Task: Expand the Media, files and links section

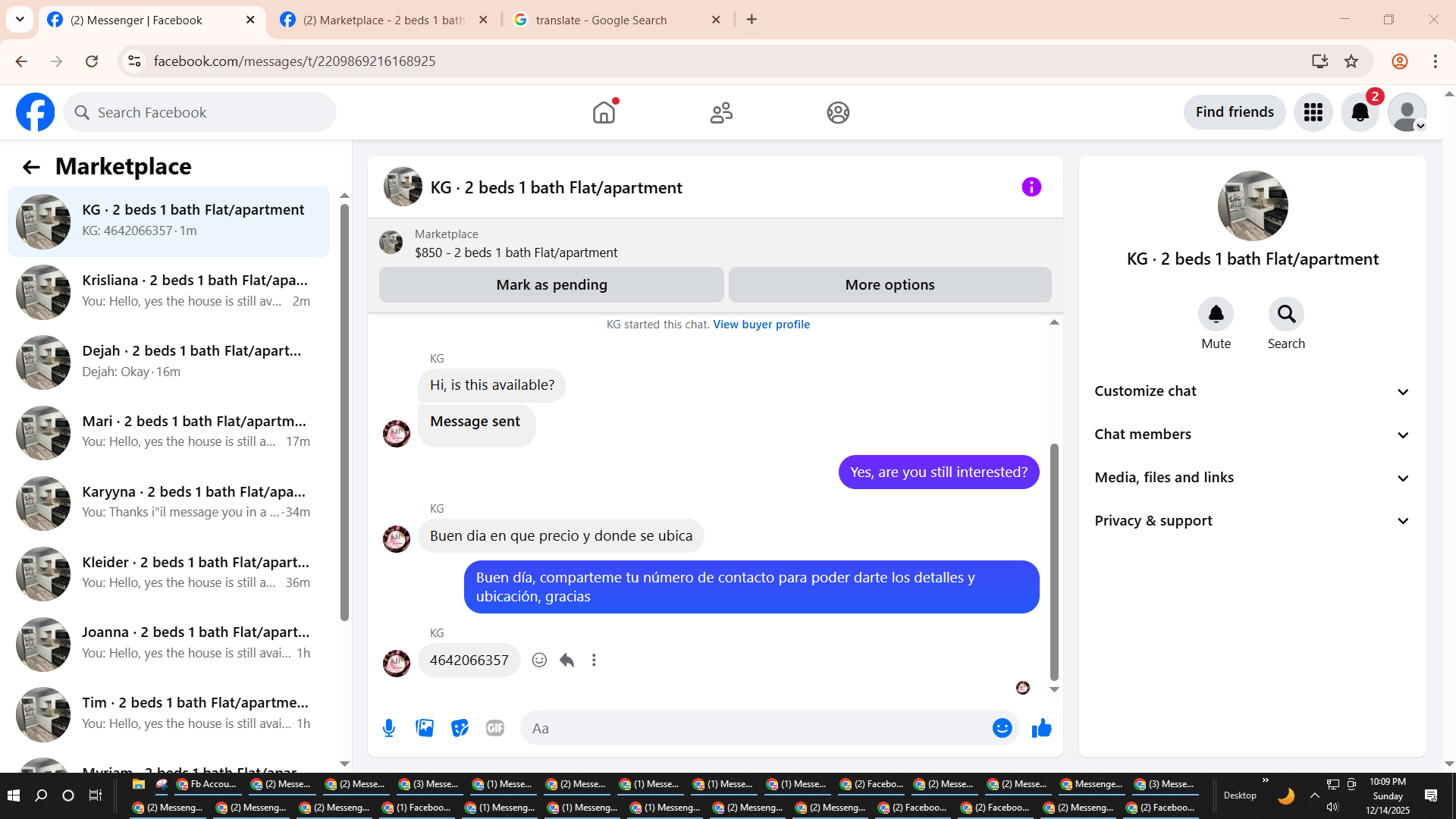Action: click(1252, 478)
